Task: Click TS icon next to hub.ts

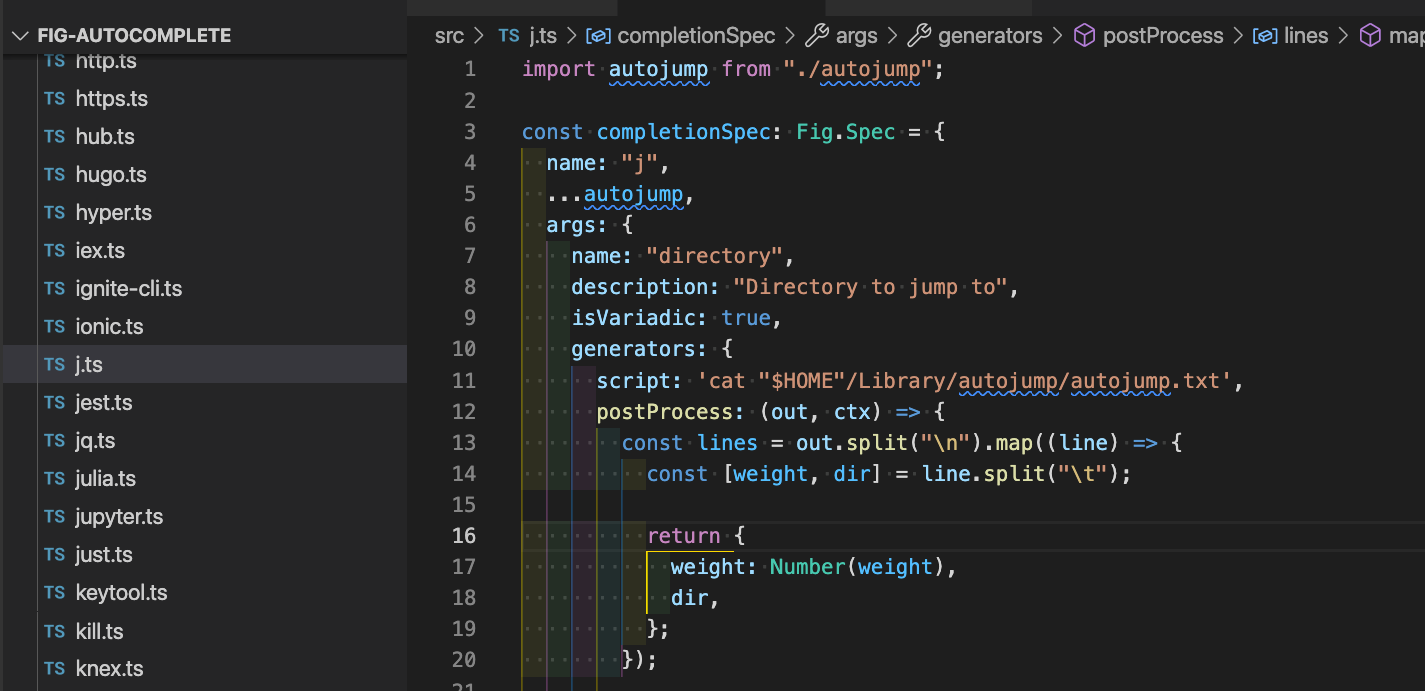Action: click(55, 137)
